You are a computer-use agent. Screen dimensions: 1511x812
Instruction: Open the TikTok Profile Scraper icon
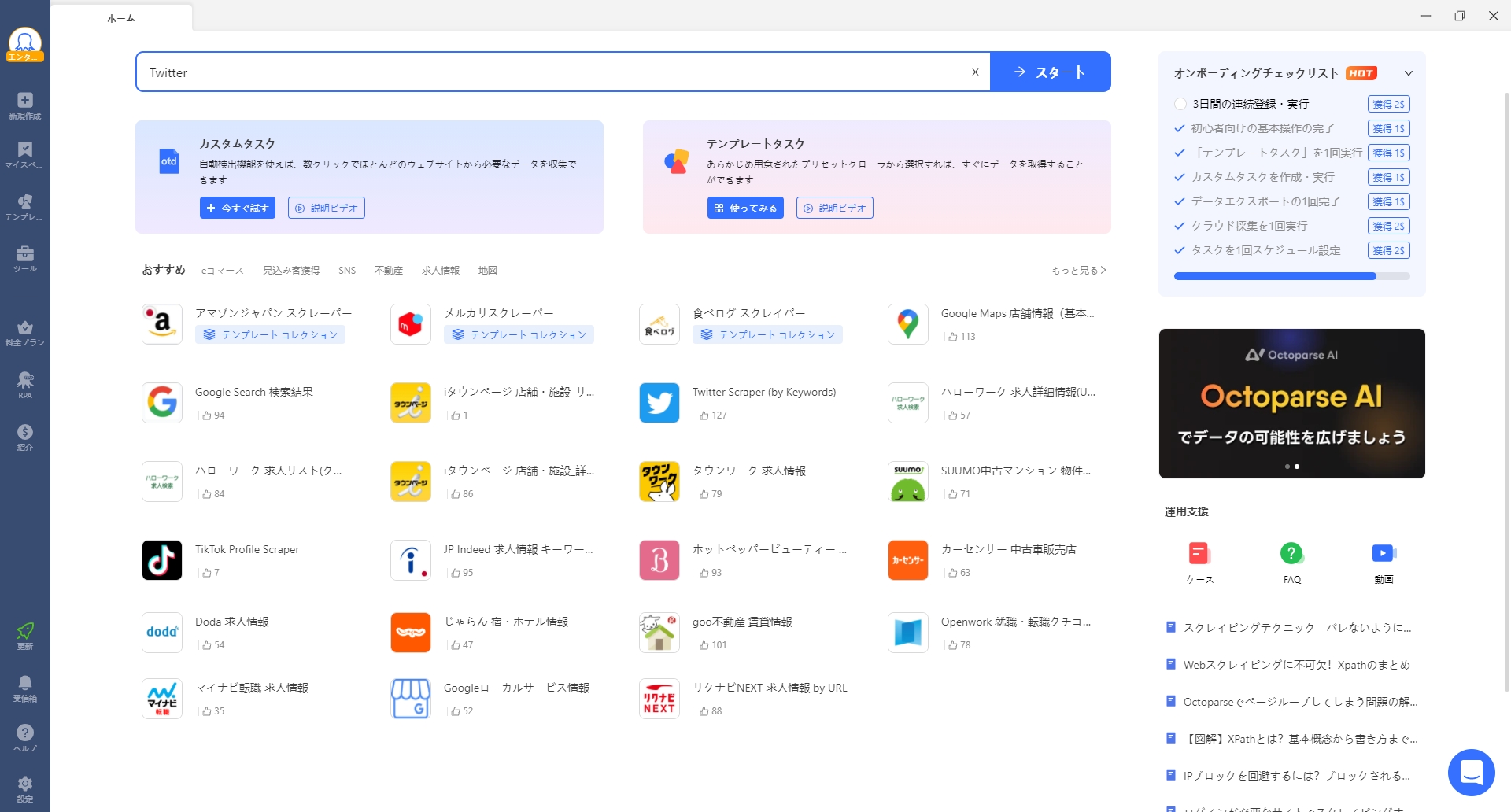pyautogui.click(x=162, y=560)
